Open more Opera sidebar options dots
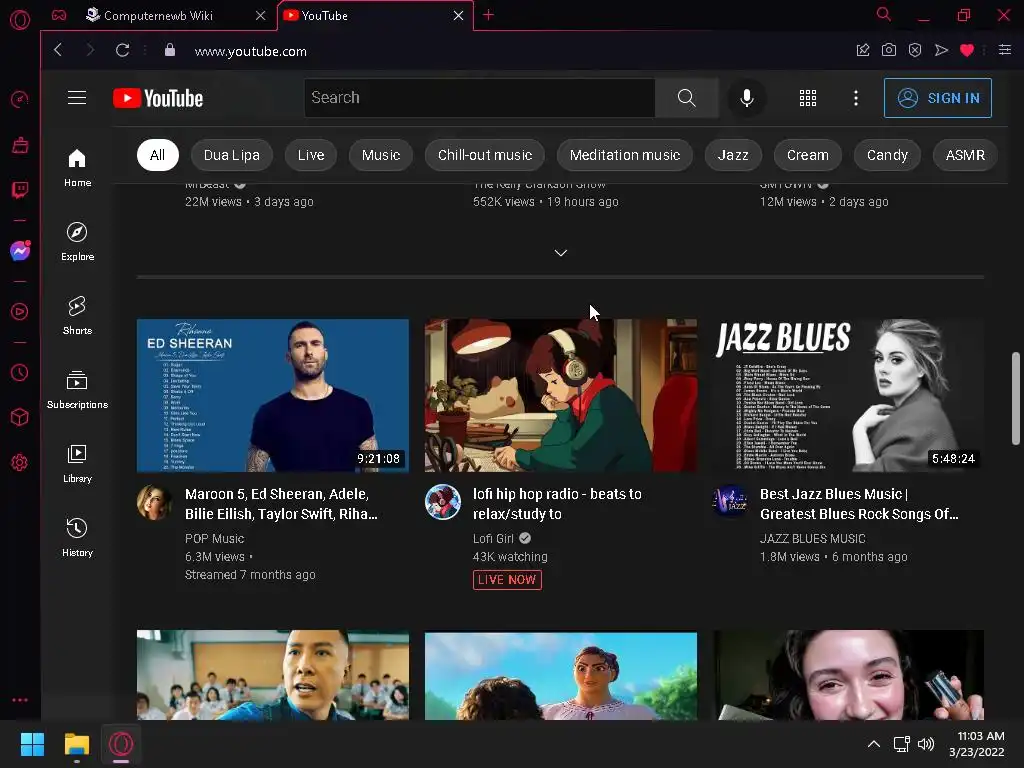1024x768 pixels. click(20, 700)
